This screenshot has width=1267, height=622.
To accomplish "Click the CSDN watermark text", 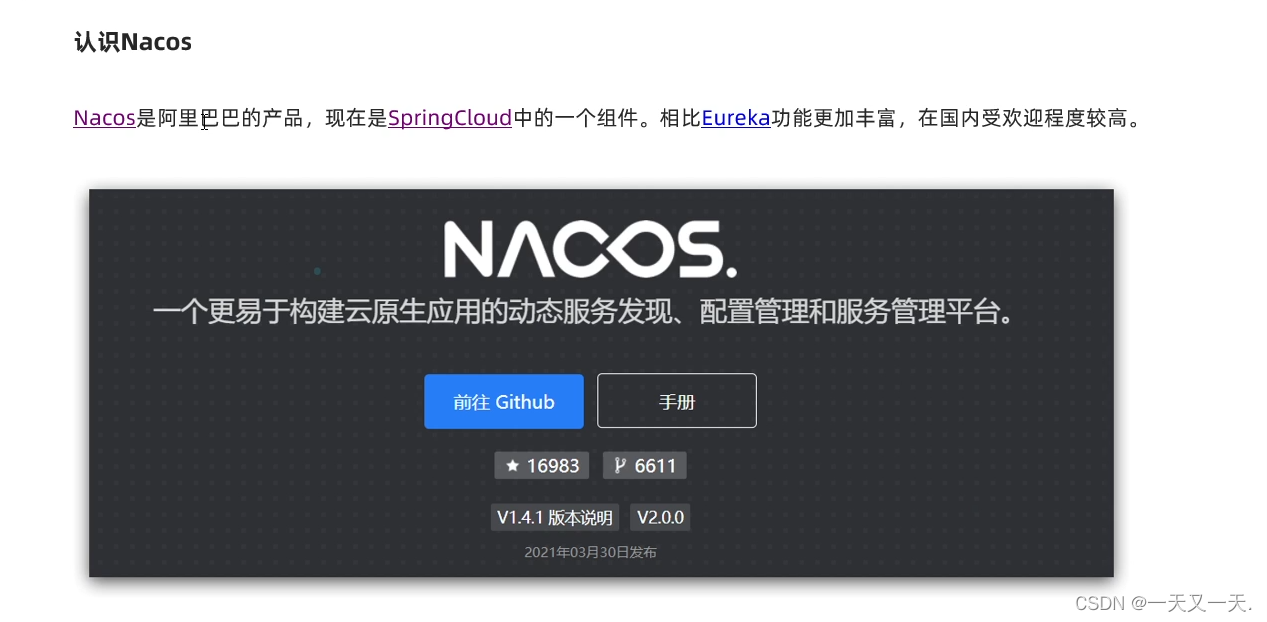I will (1101, 603).
